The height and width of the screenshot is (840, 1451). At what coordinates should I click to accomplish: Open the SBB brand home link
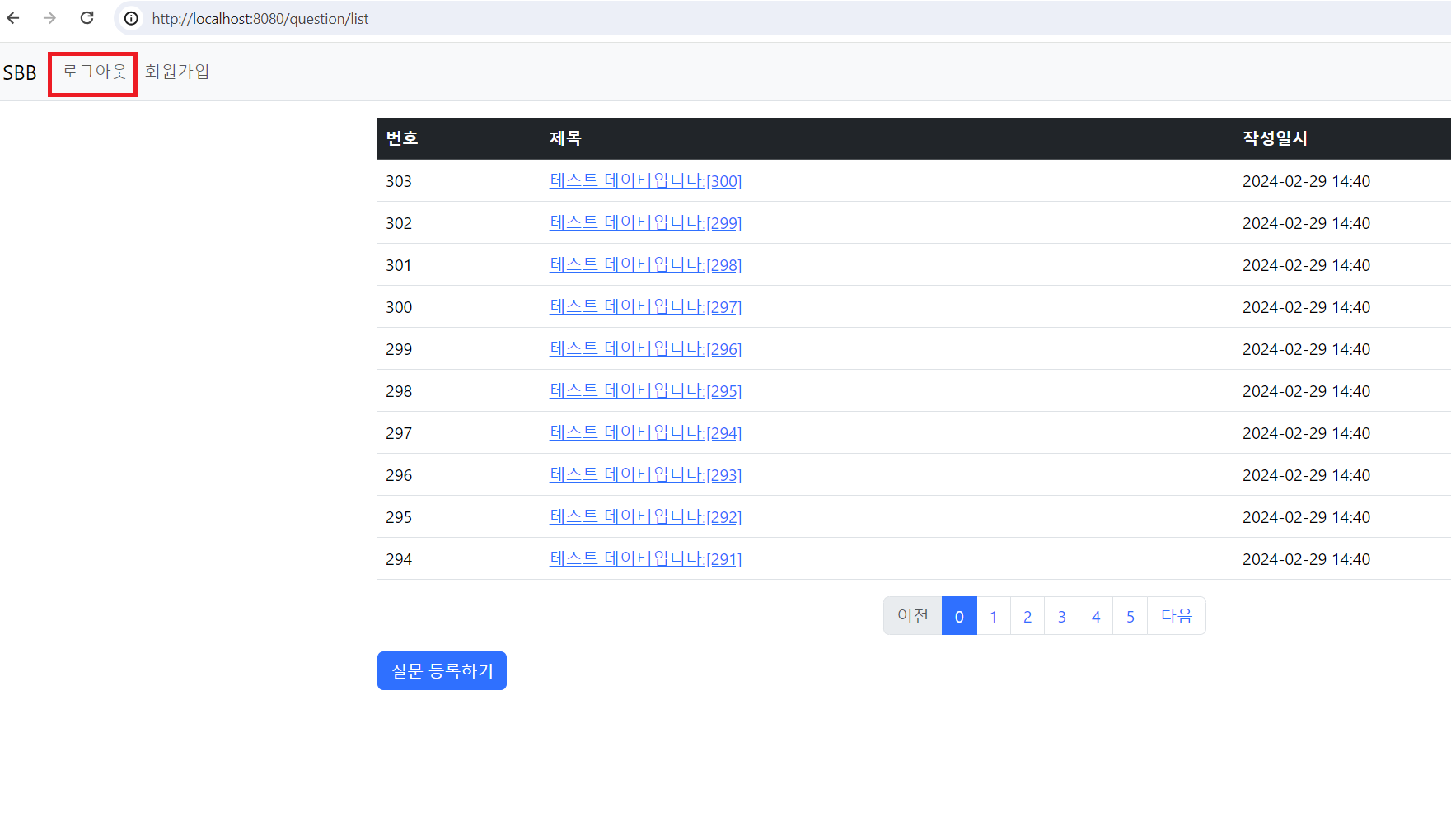click(x=20, y=72)
